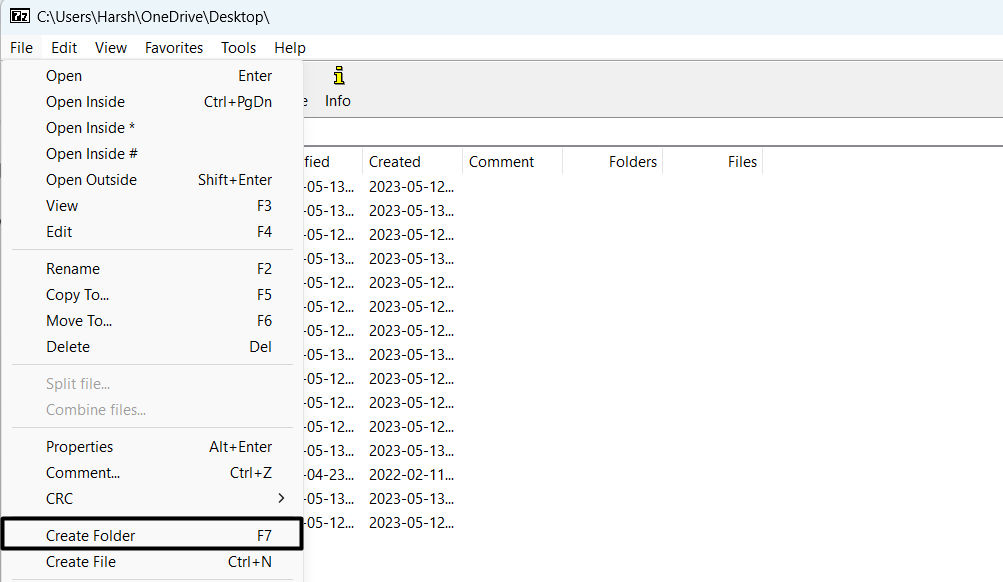Image resolution: width=1003 pixels, height=582 pixels.
Task: Open the Favorites menu
Action: coord(174,48)
